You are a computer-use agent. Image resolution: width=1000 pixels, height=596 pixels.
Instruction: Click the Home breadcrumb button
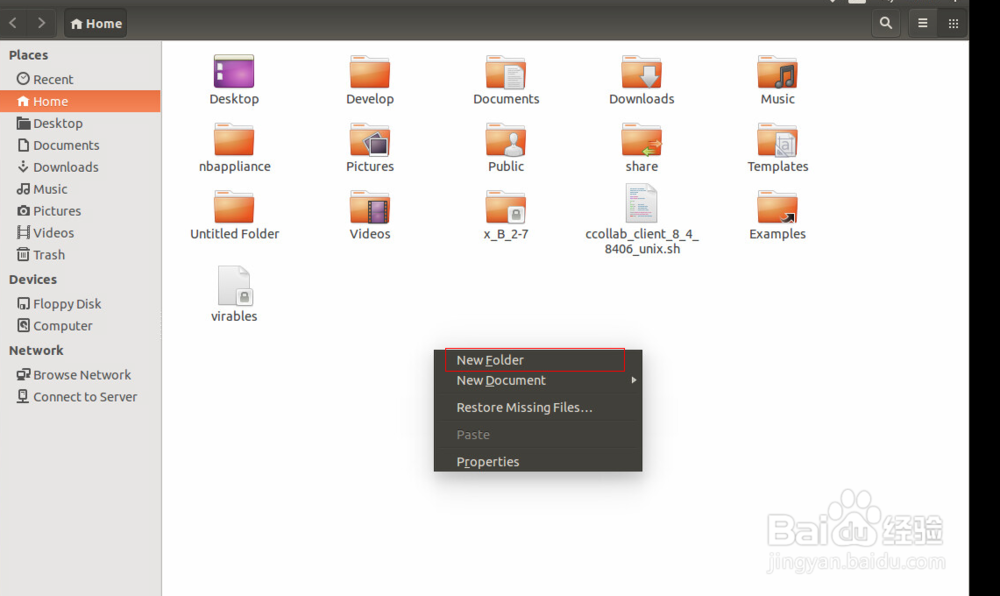(95, 22)
